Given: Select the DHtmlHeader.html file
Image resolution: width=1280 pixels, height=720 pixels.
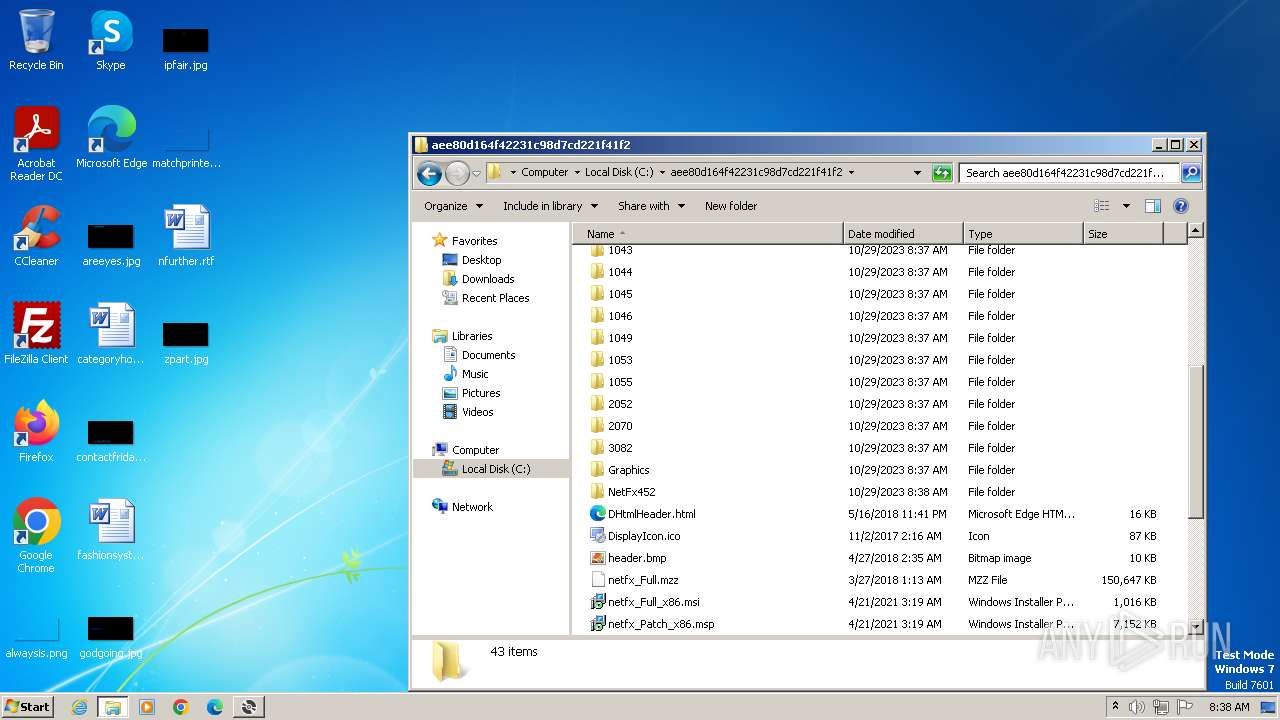Looking at the screenshot, I should [651, 514].
